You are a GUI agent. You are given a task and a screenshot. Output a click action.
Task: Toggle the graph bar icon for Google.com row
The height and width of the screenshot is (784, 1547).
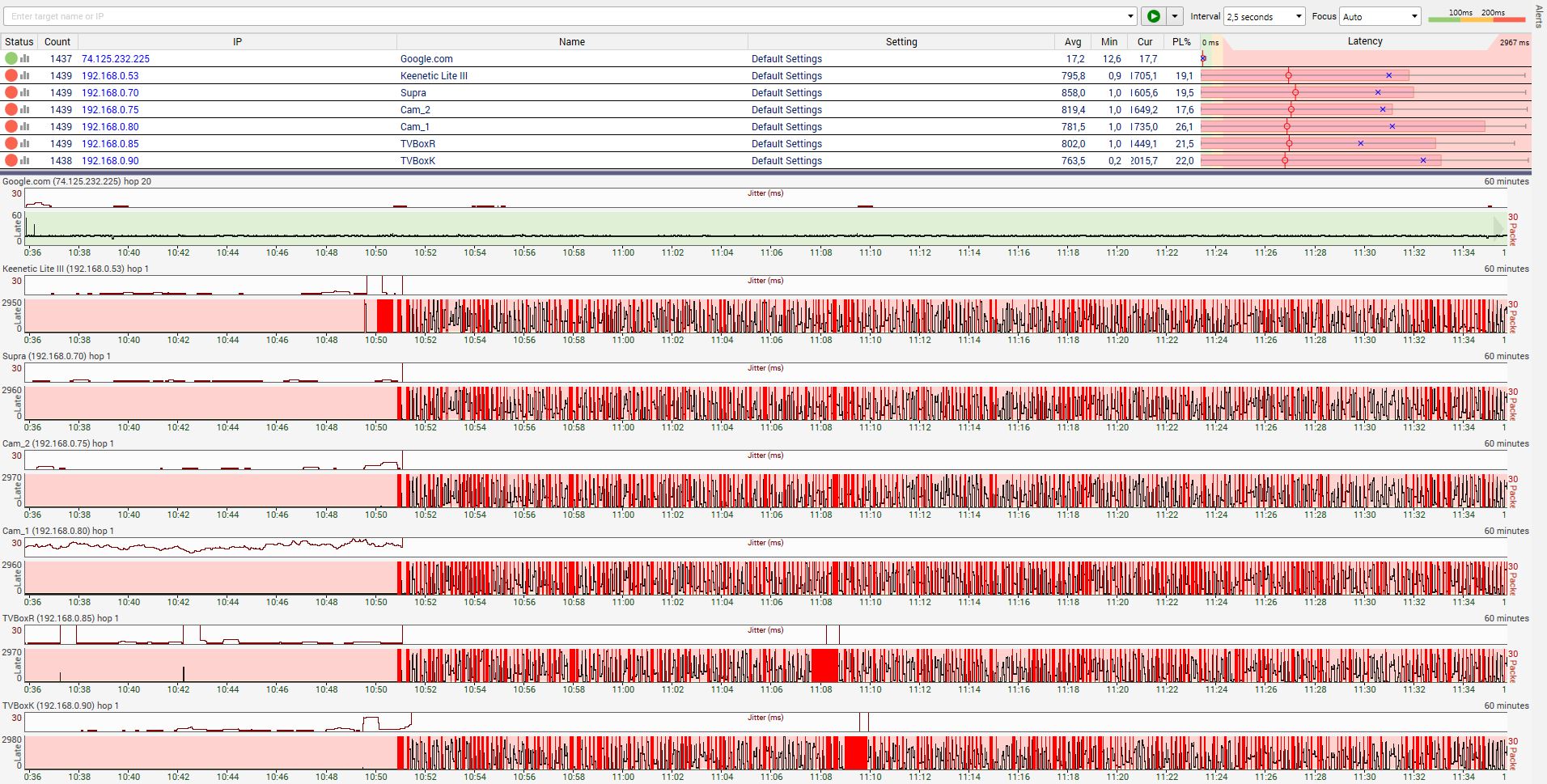25,58
